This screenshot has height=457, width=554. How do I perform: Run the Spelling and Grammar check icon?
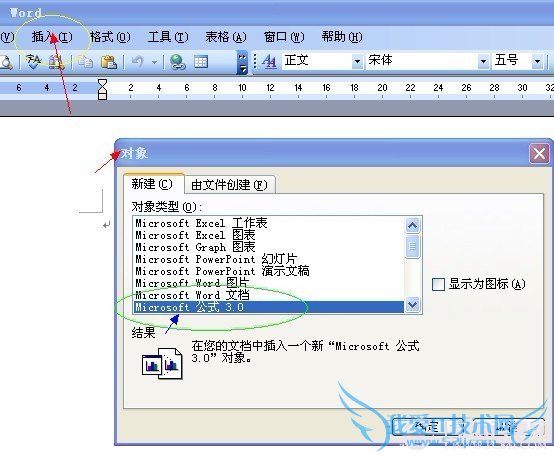34,62
